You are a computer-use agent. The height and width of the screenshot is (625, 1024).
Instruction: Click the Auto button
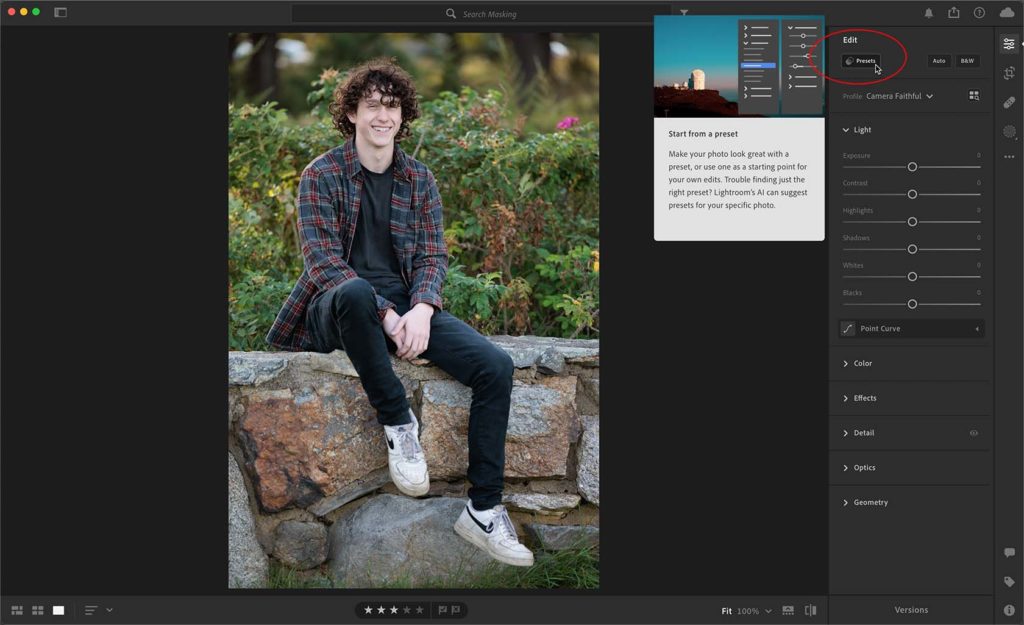point(939,61)
